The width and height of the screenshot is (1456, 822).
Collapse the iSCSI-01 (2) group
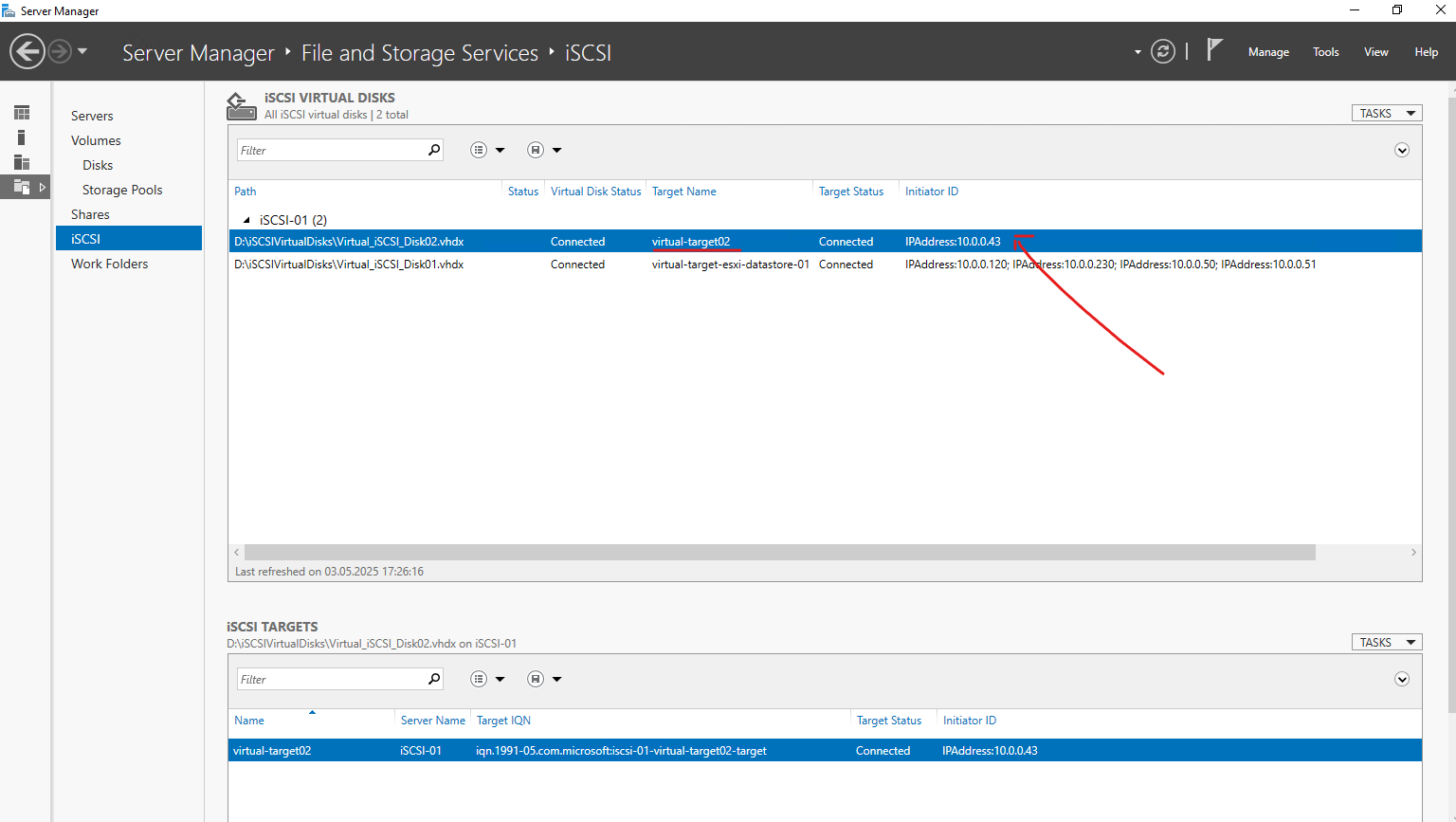[246, 220]
